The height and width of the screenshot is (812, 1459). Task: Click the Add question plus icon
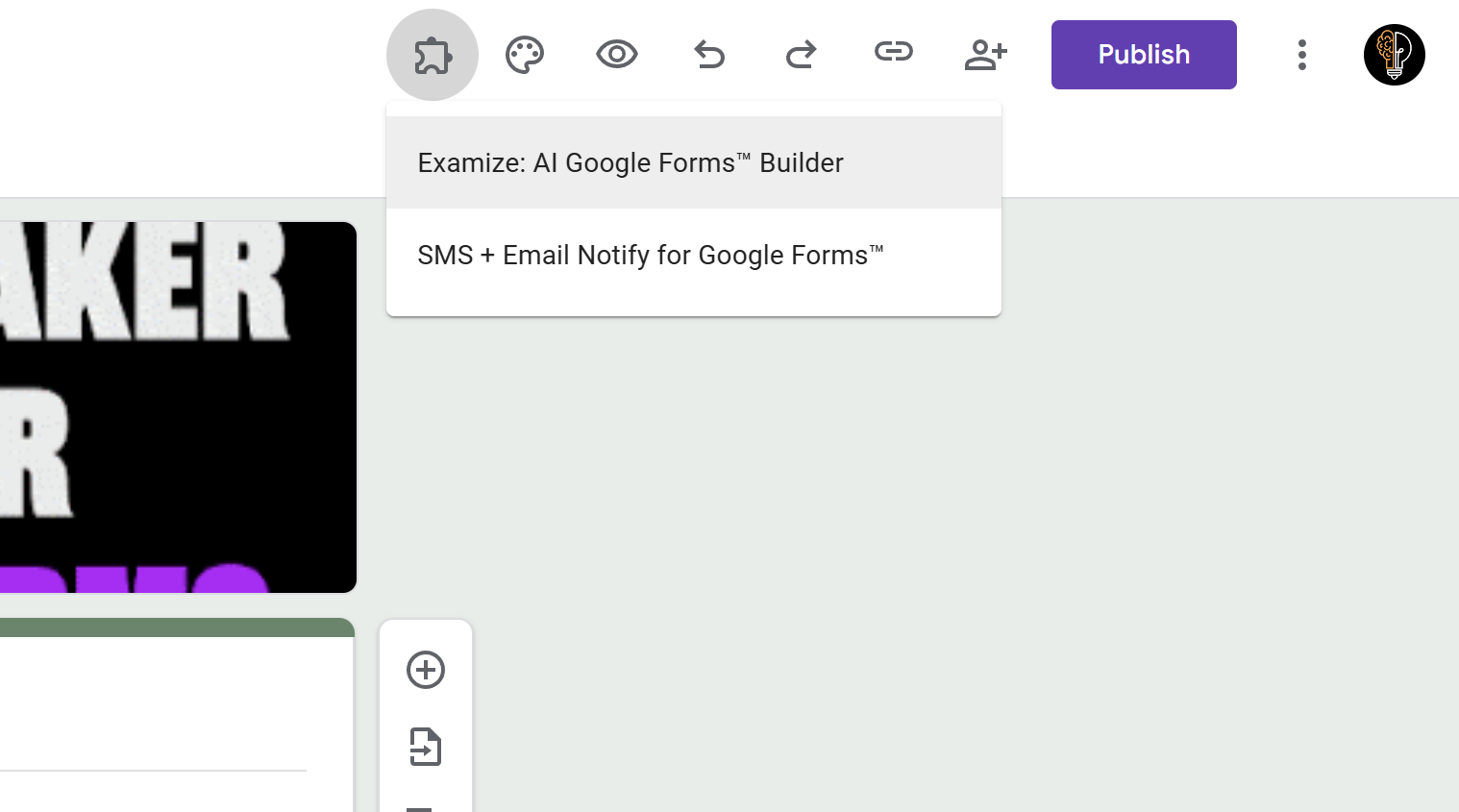click(426, 670)
